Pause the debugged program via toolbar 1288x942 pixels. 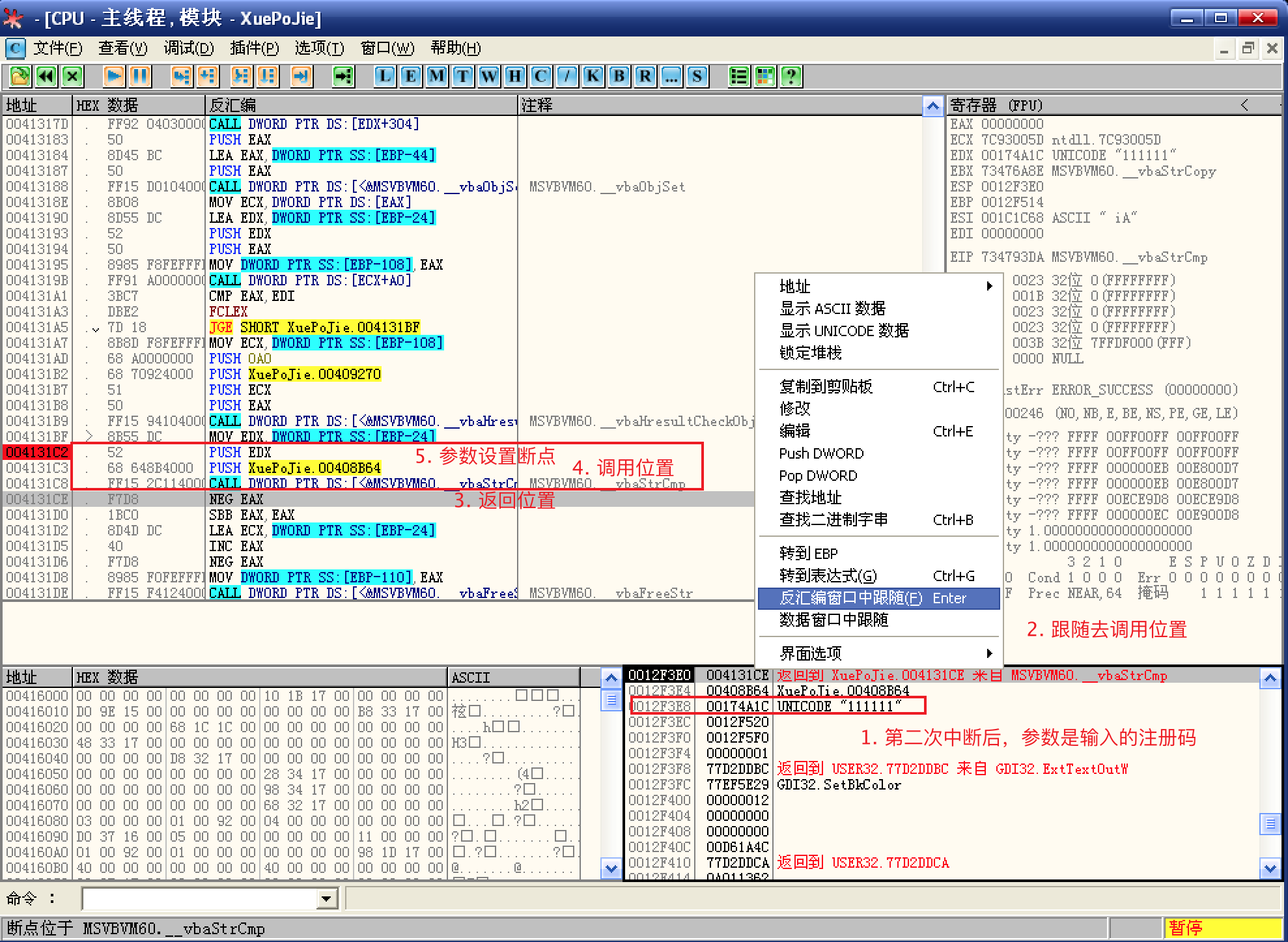pos(140,77)
